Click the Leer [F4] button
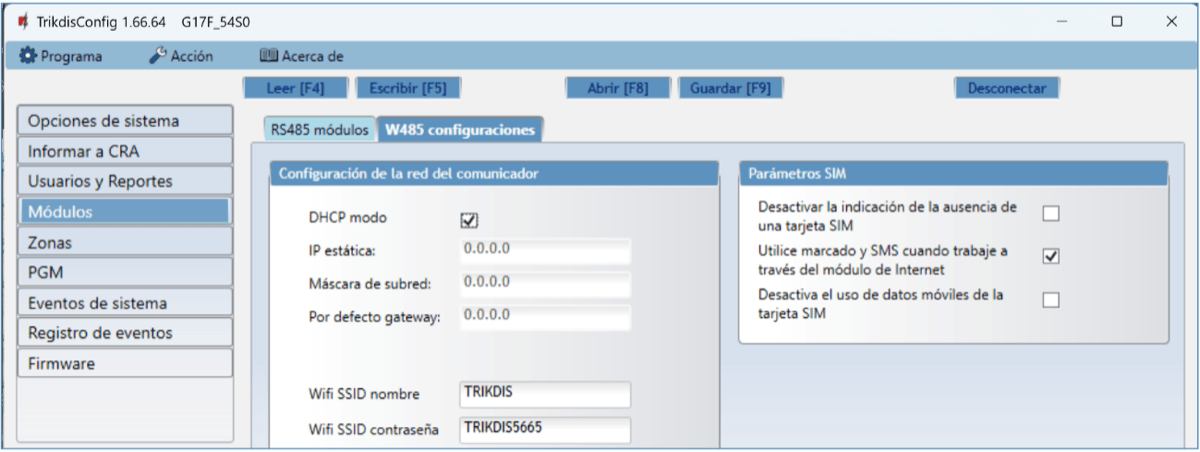This screenshot has width=1200, height=452. click(x=297, y=88)
